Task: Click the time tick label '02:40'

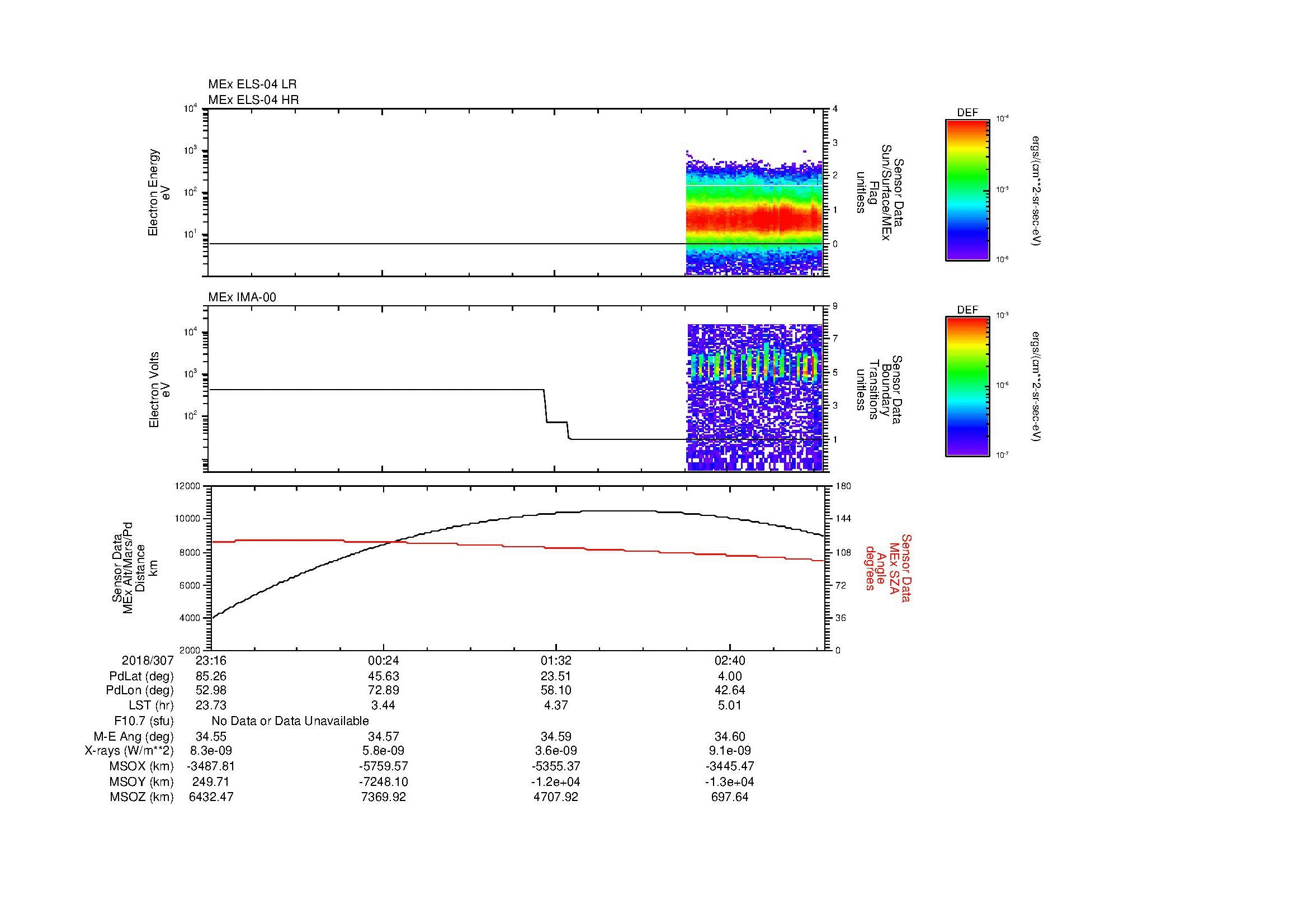Action: tap(730, 661)
